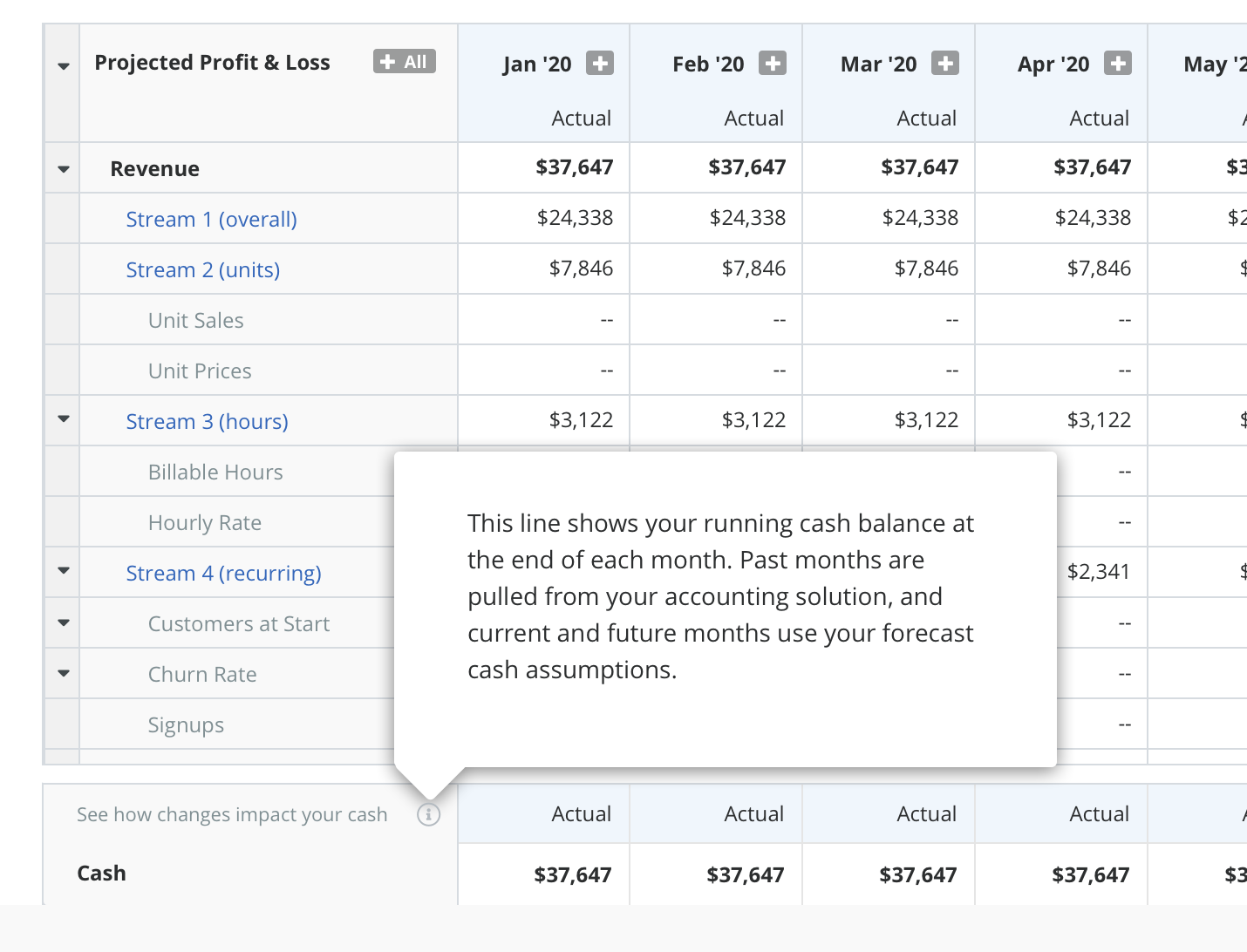Click the Cash row label
This screenshot has width=1247, height=952.
101,874
